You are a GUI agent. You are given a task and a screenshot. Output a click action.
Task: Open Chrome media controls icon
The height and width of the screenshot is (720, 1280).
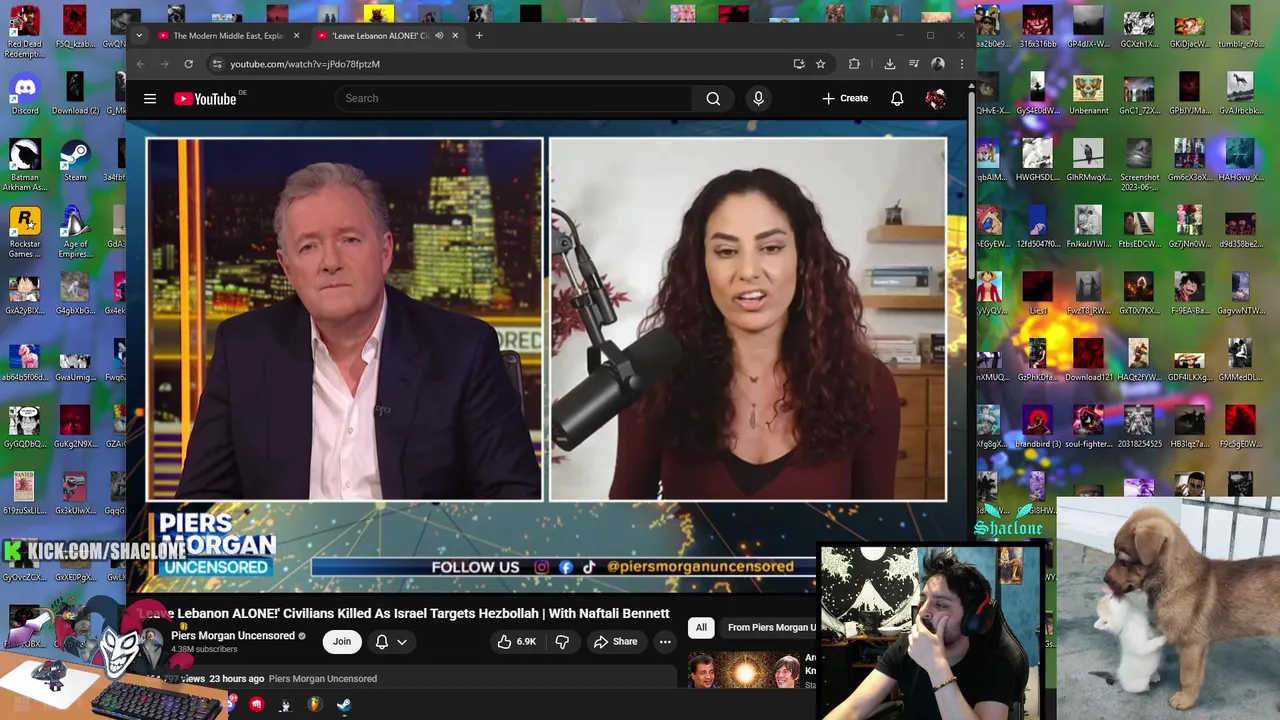click(x=914, y=64)
